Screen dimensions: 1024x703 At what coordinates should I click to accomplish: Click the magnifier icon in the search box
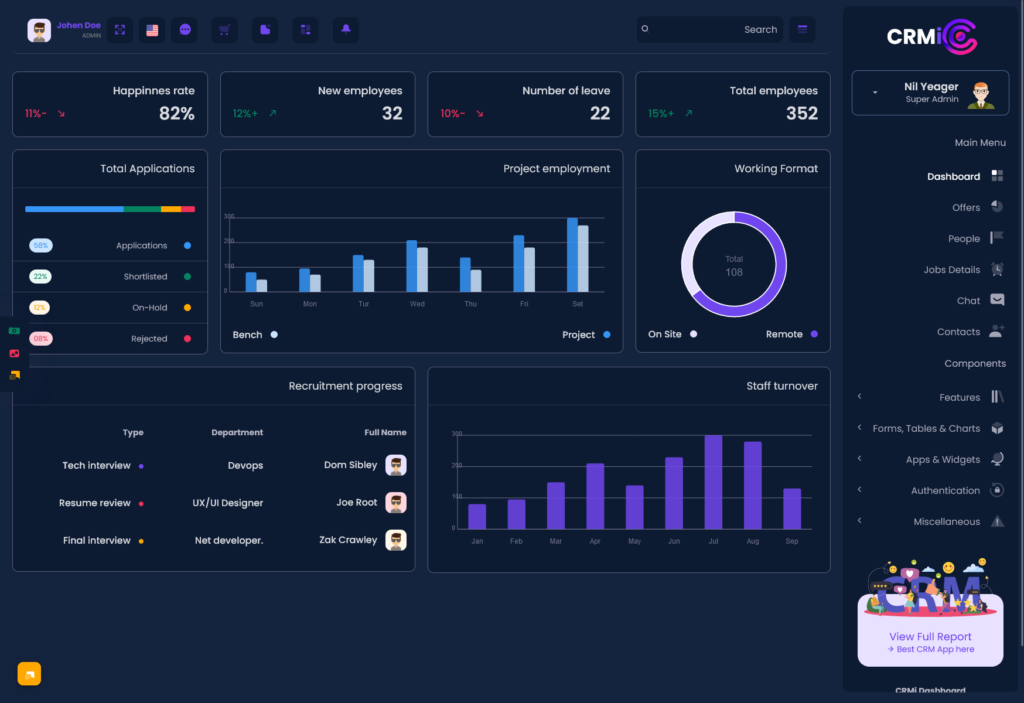(645, 29)
